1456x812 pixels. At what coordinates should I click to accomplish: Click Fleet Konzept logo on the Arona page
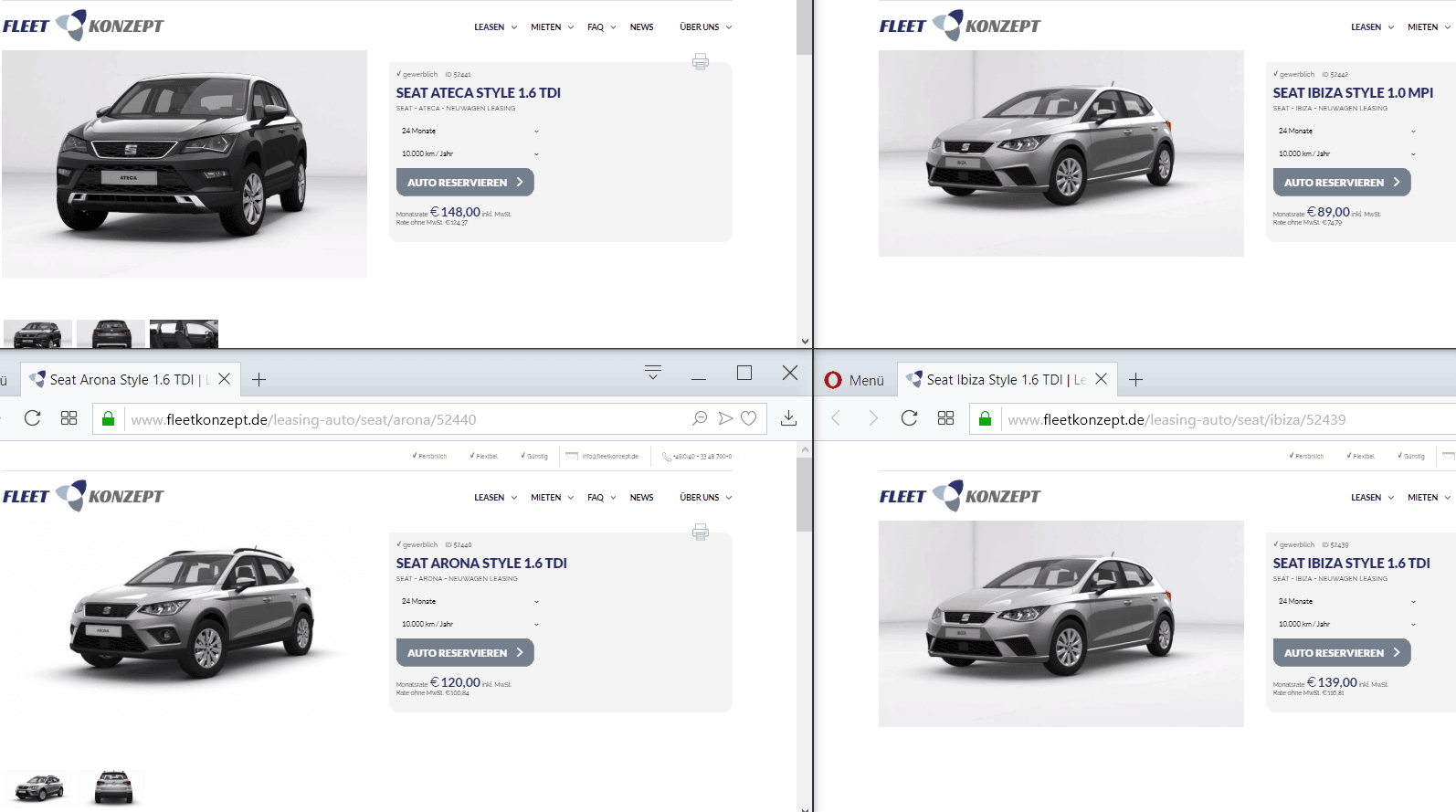pyautogui.click(x=83, y=496)
